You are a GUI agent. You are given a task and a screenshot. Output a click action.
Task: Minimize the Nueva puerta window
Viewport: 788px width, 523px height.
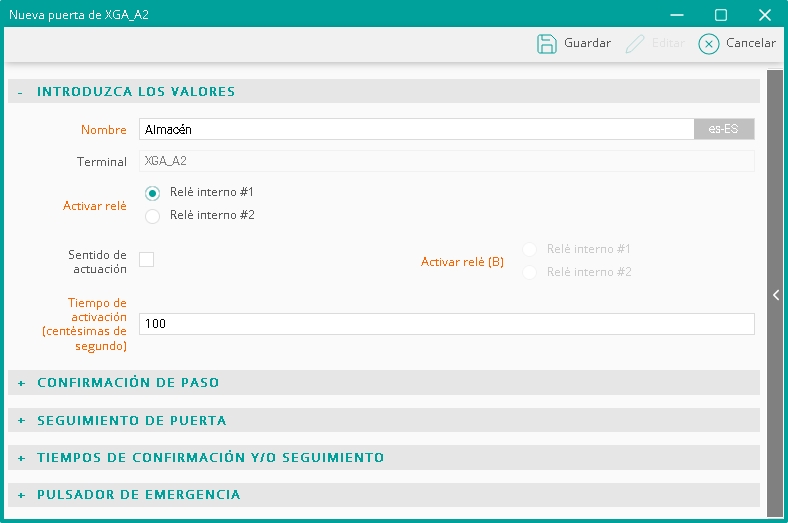click(677, 15)
